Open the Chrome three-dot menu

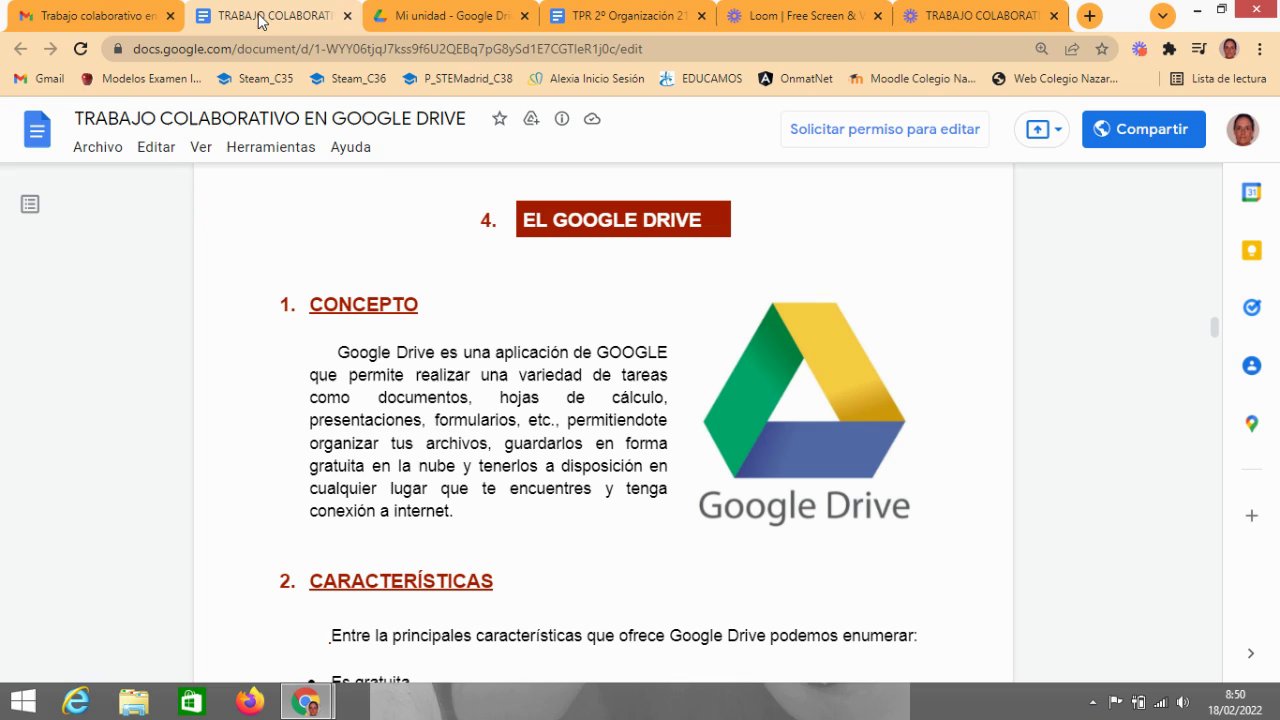click(x=1259, y=48)
